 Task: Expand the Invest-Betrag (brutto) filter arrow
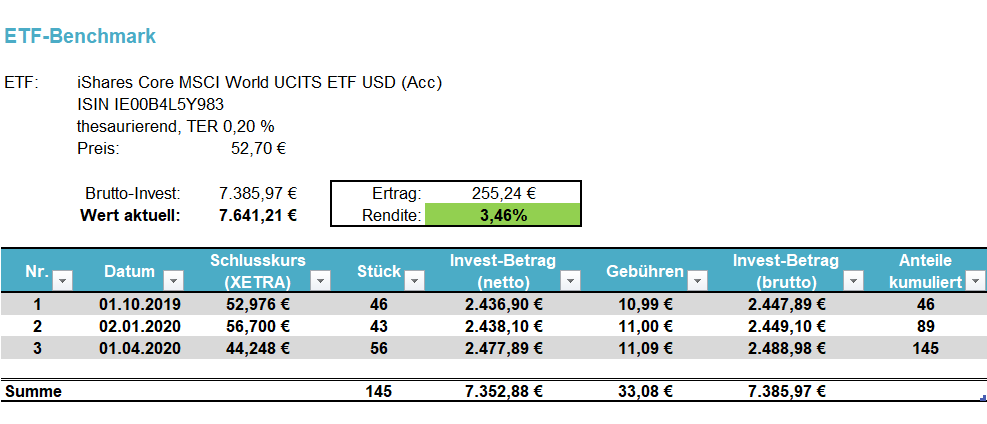853,281
